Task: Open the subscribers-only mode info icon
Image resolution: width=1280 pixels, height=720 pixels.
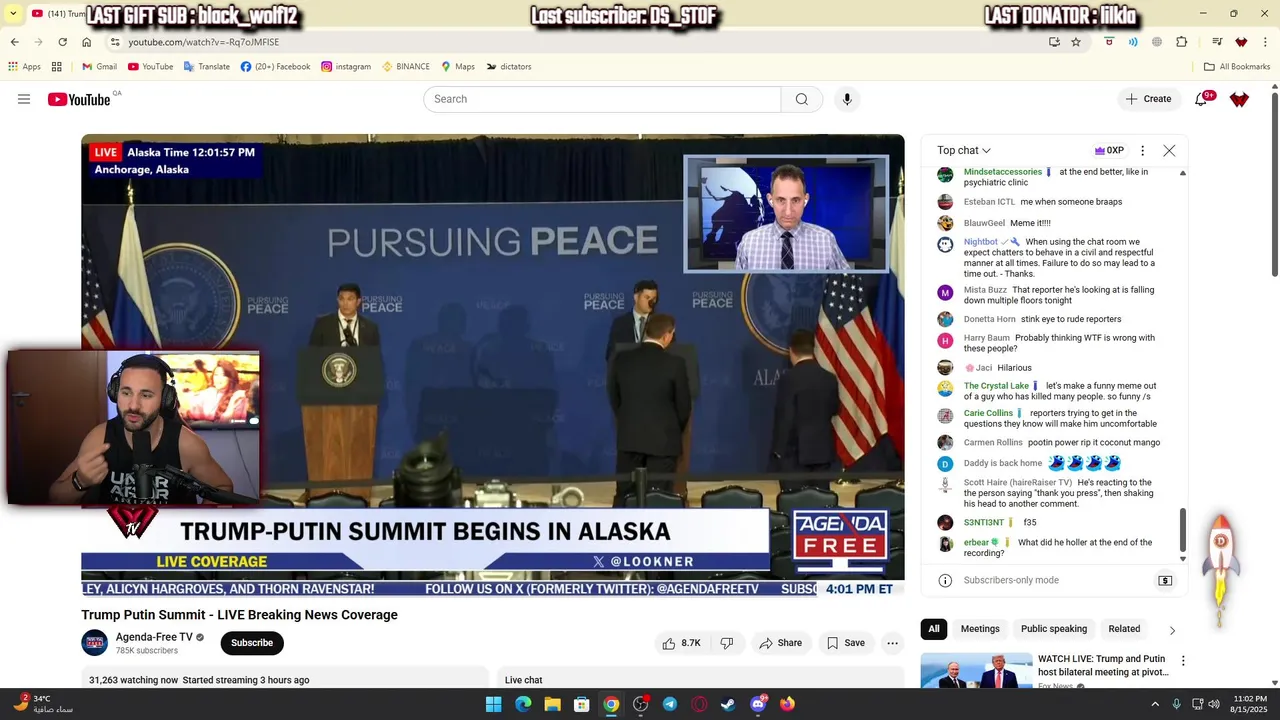Action: click(x=945, y=580)
